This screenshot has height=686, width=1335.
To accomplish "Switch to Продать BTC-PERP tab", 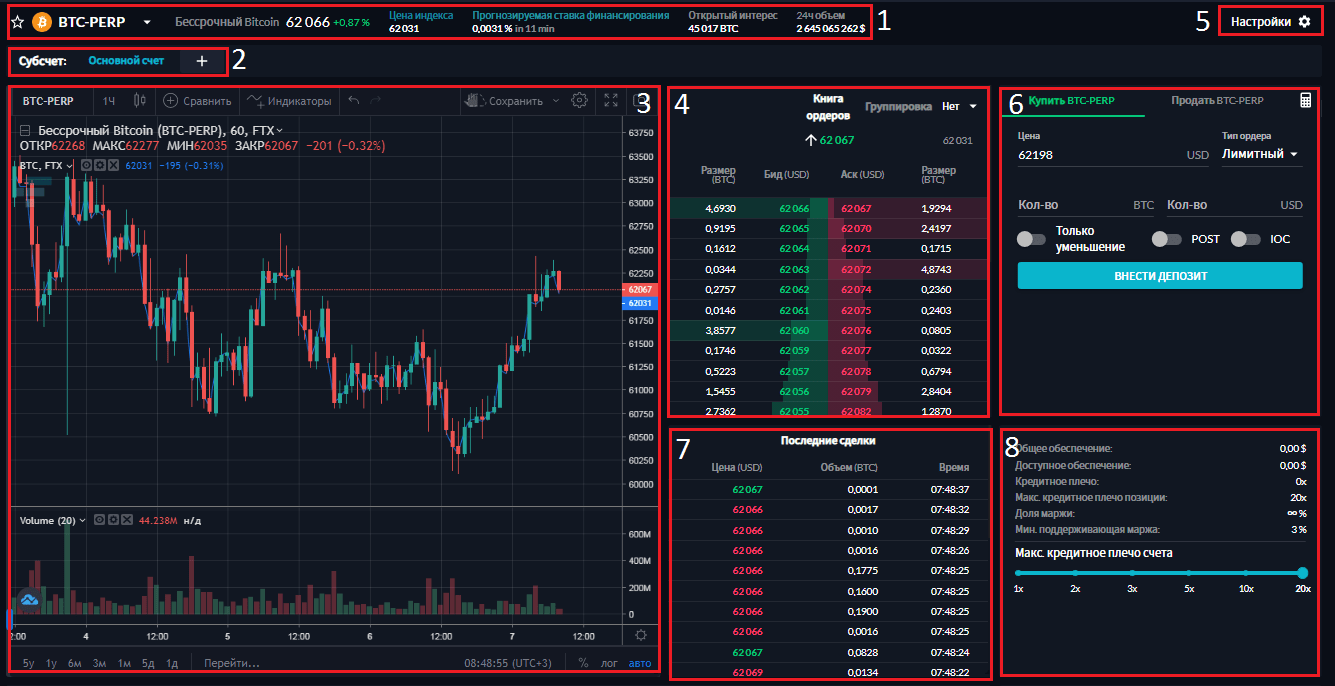I will [1217, 100].
